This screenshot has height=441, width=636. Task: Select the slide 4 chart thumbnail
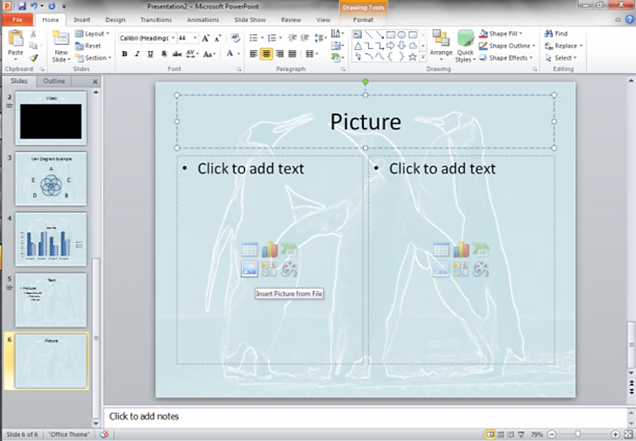tap(50, 238)
